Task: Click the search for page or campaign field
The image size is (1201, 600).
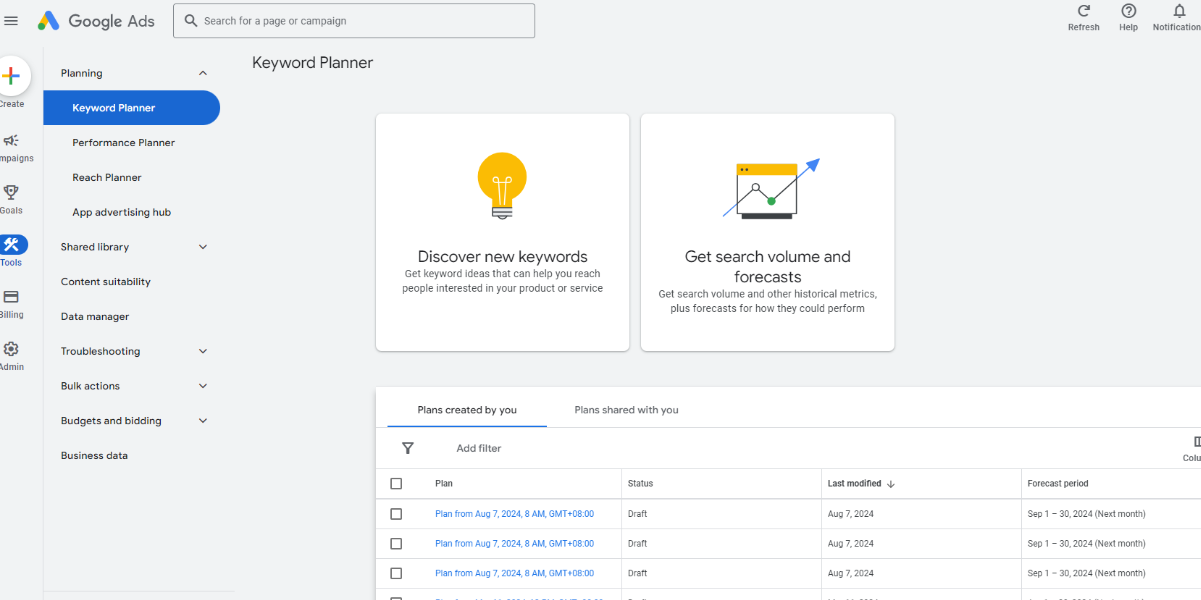Action: tap(354, 21)
